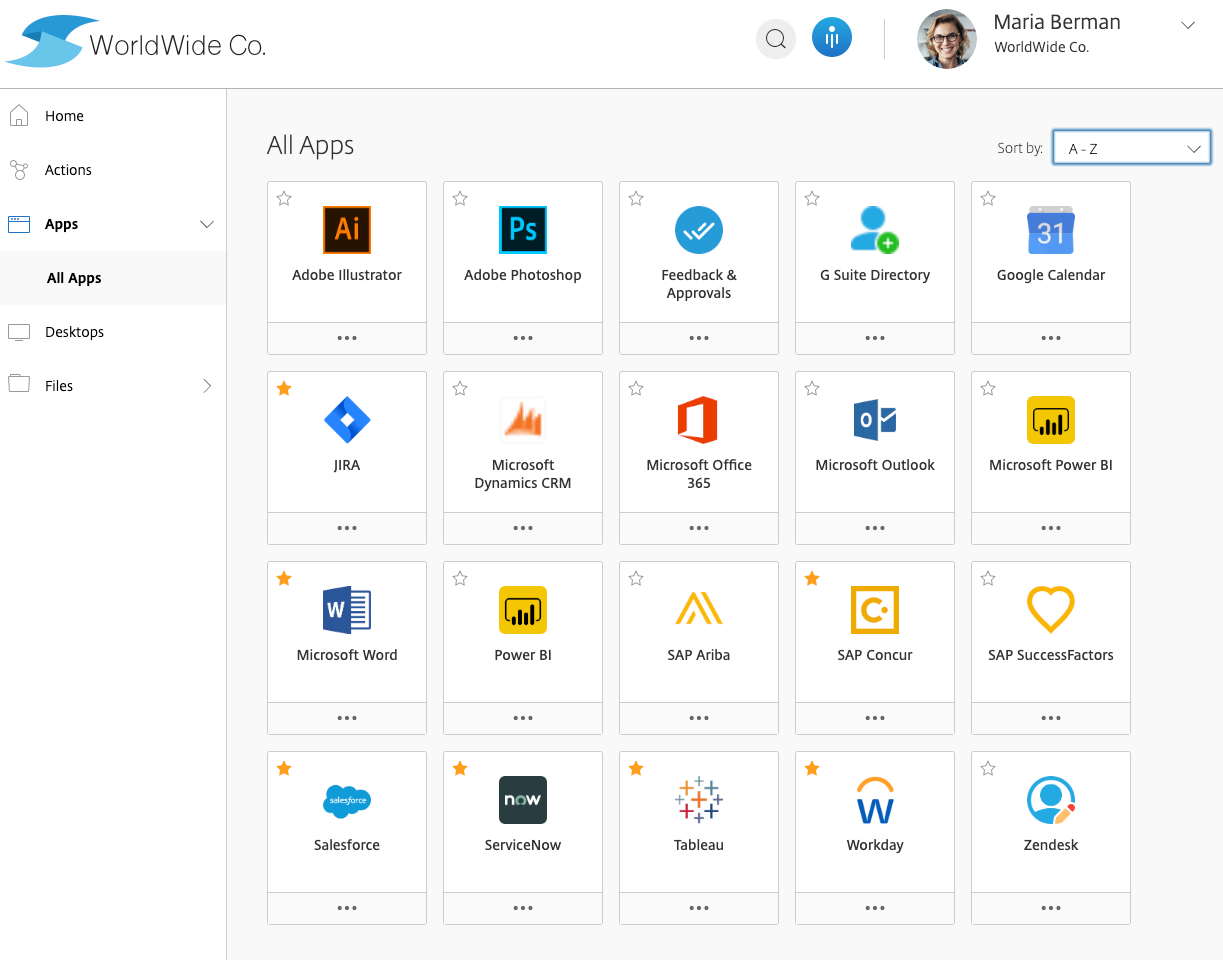Screen dimensions: 1223x960
Task: Expand the Files sidebar chevron
Action: 207,386
